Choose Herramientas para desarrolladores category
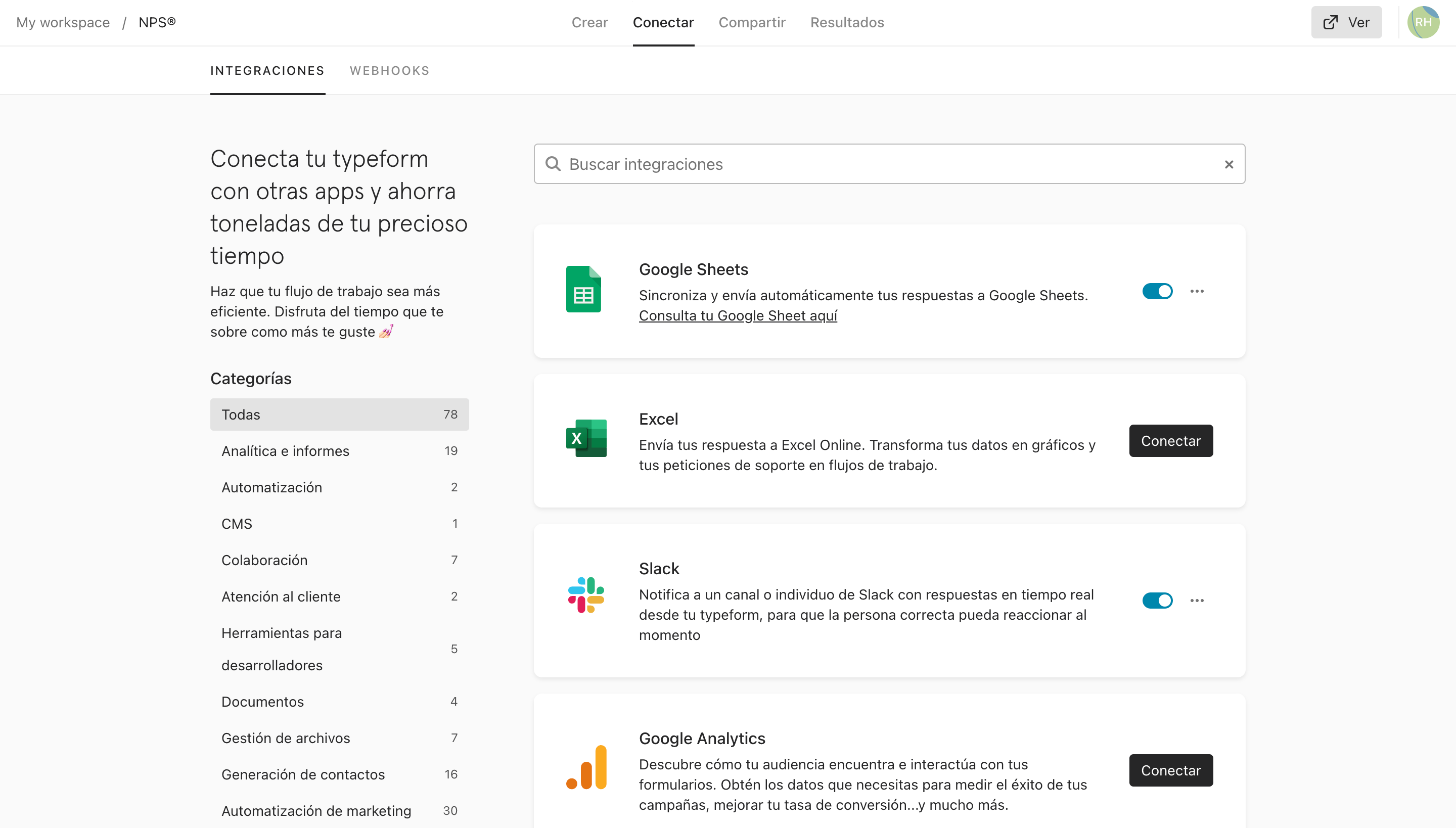The width and height of the screenshot is (1456, 828). click(x=340, y=649)
